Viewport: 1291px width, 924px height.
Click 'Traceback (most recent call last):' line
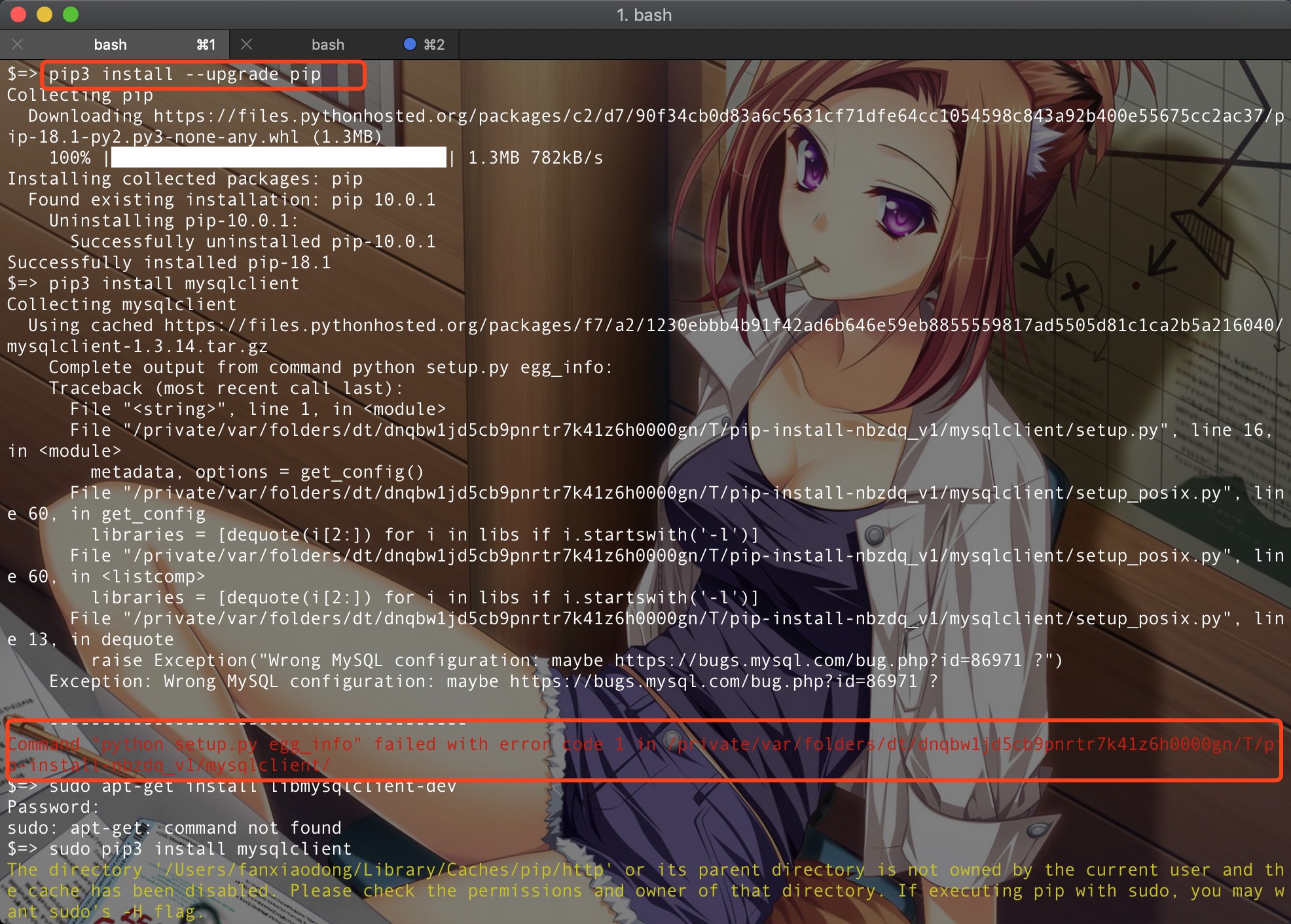coord(227,388)
